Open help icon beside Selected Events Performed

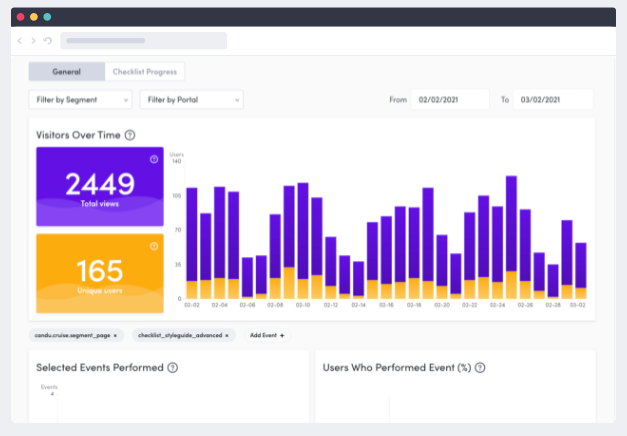tap(173, 368)
